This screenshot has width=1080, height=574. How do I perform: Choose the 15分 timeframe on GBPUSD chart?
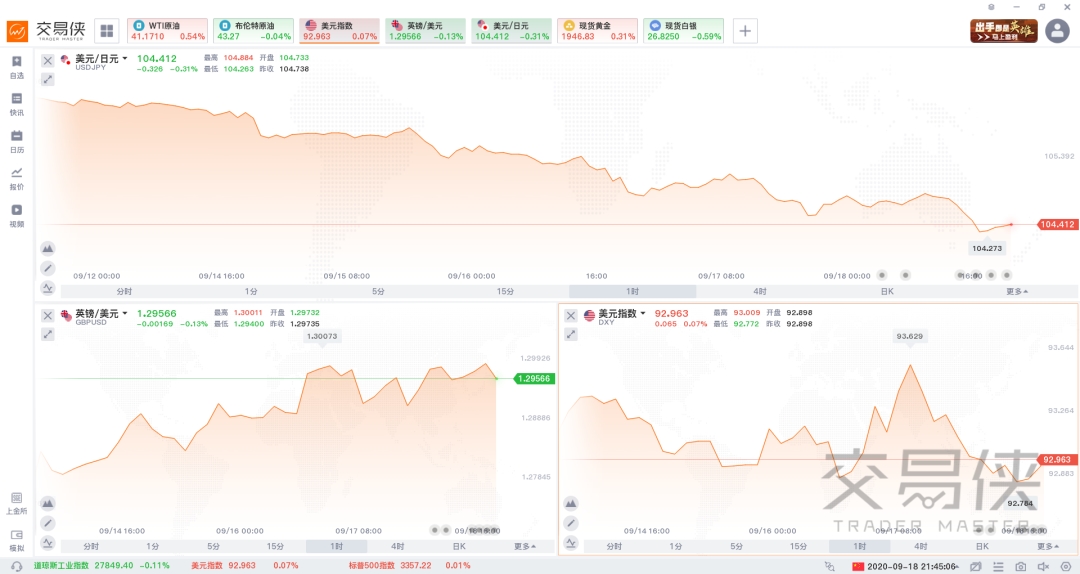tap(275, 546)
